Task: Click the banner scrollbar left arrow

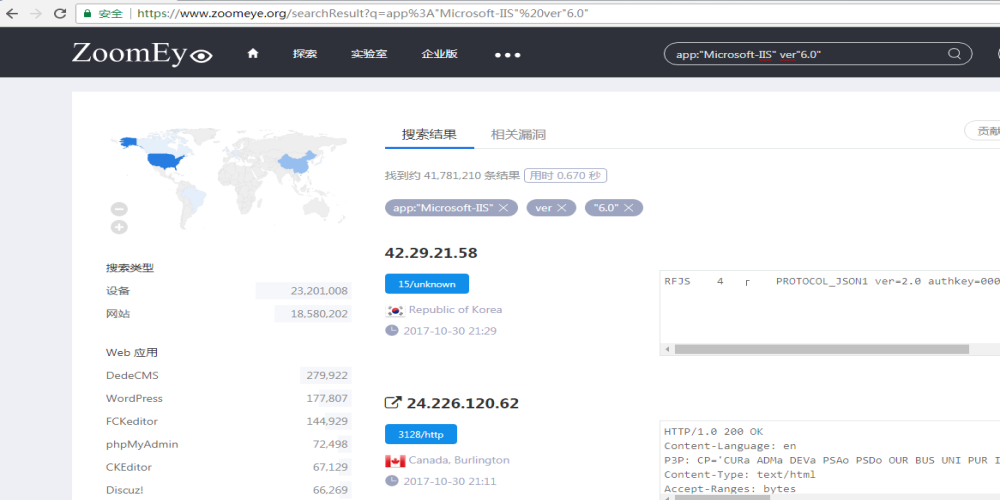Action: (667, 349)
